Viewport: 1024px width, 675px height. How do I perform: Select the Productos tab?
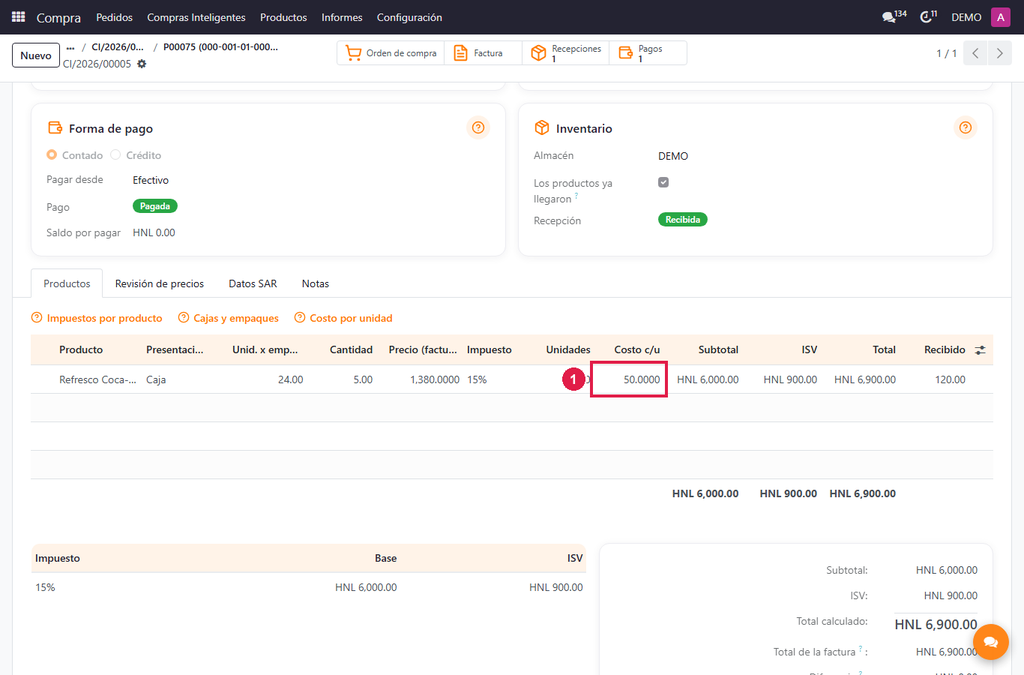[x=67, y=283]
